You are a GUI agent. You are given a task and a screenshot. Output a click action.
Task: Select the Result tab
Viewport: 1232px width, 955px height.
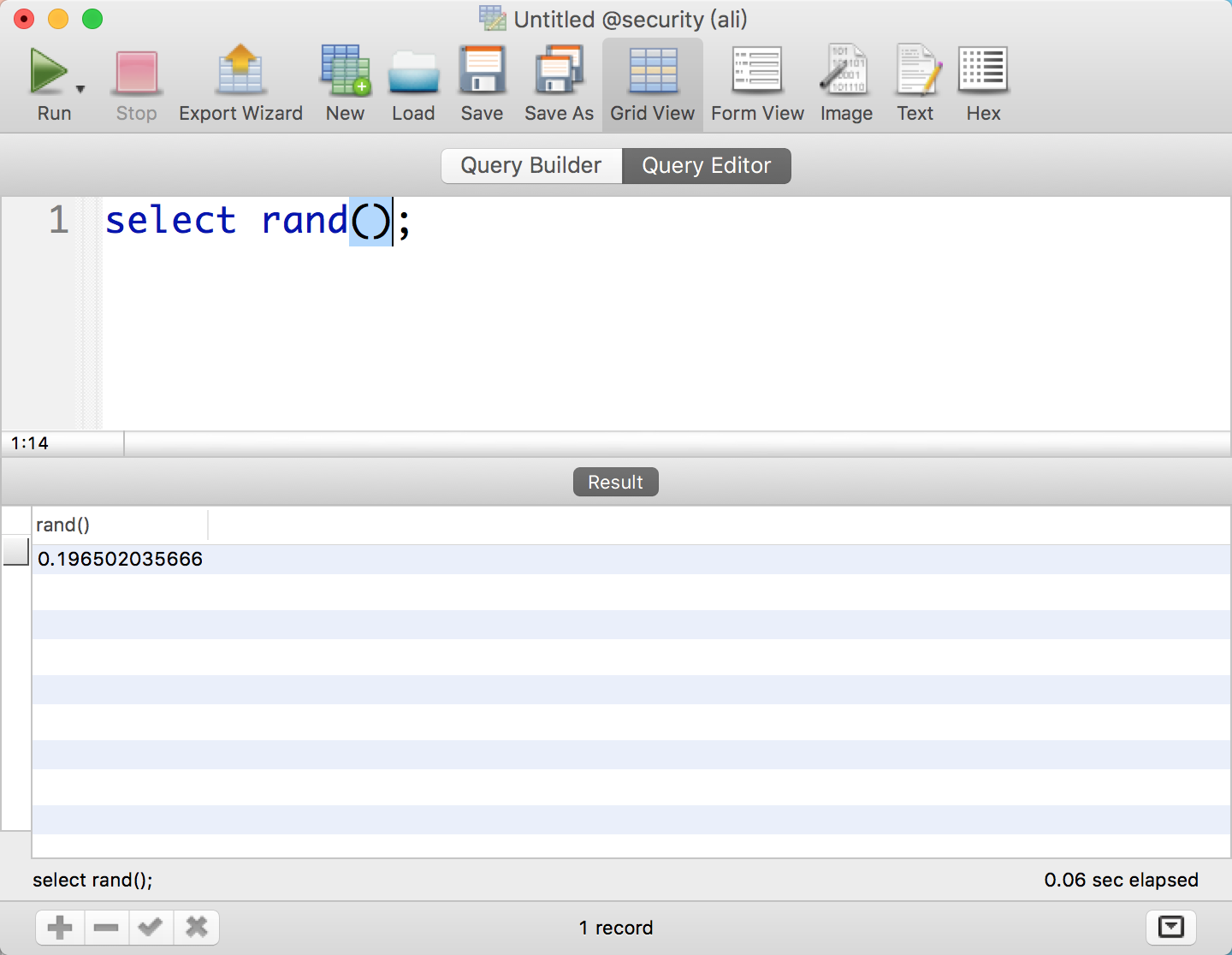point(615,482)
